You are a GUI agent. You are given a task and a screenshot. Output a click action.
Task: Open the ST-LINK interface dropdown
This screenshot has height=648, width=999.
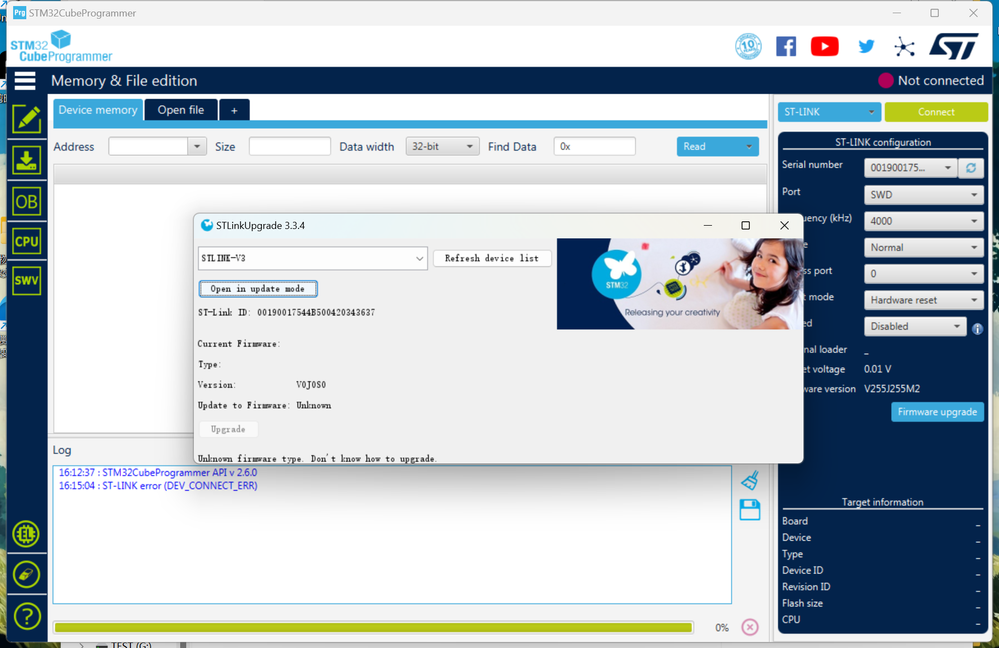(x=829, y=112)
